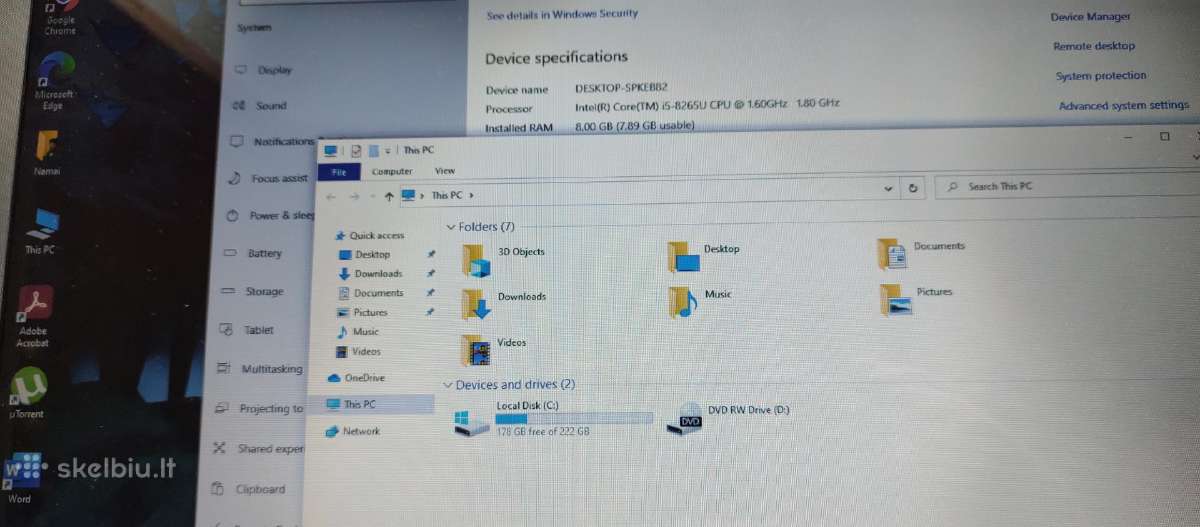Open Advanced system settings link
The width and height of the screenshot is (1200, 527).
[x=1124, y=106]
